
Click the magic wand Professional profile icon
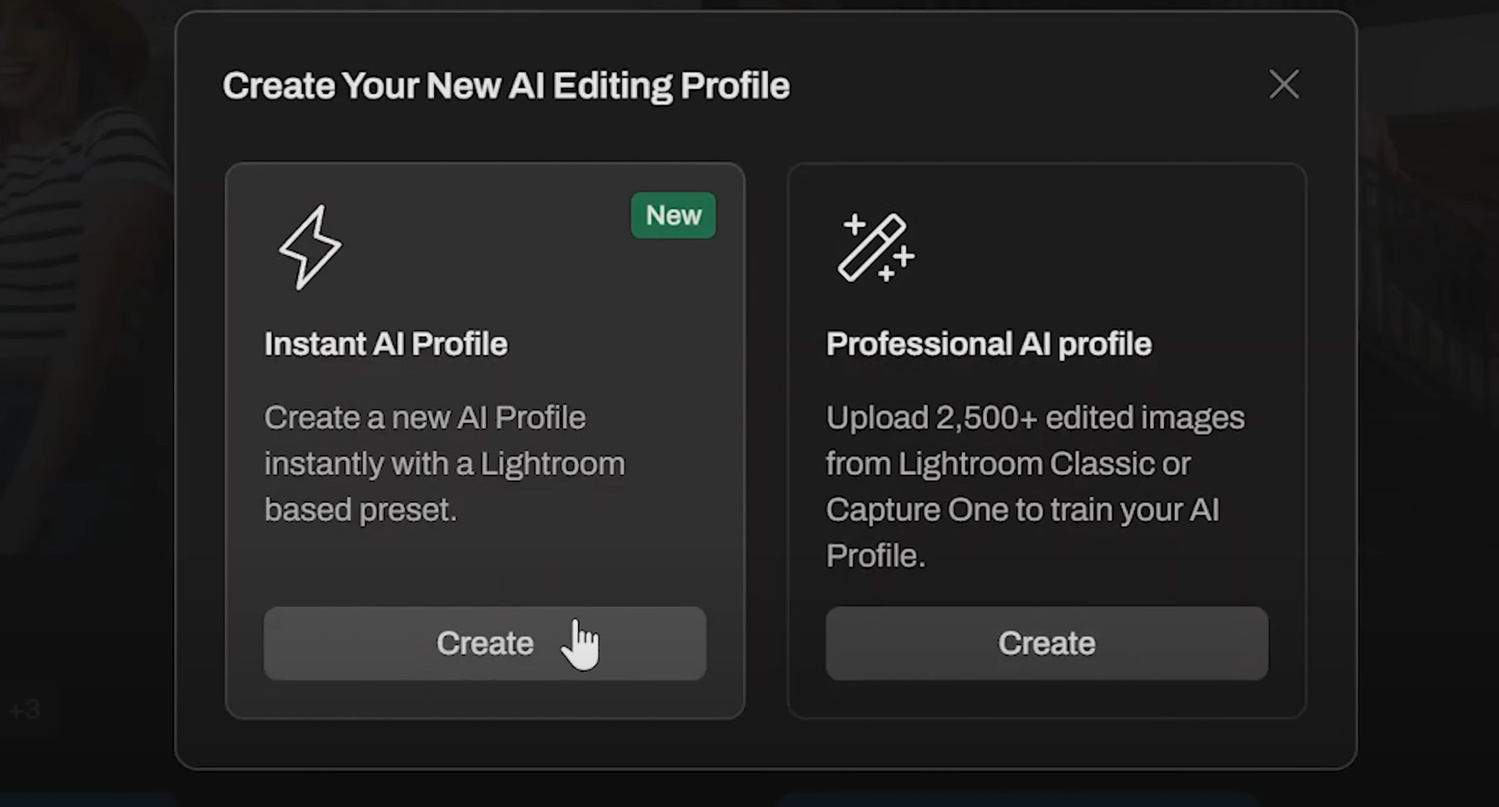pos(875,247)
